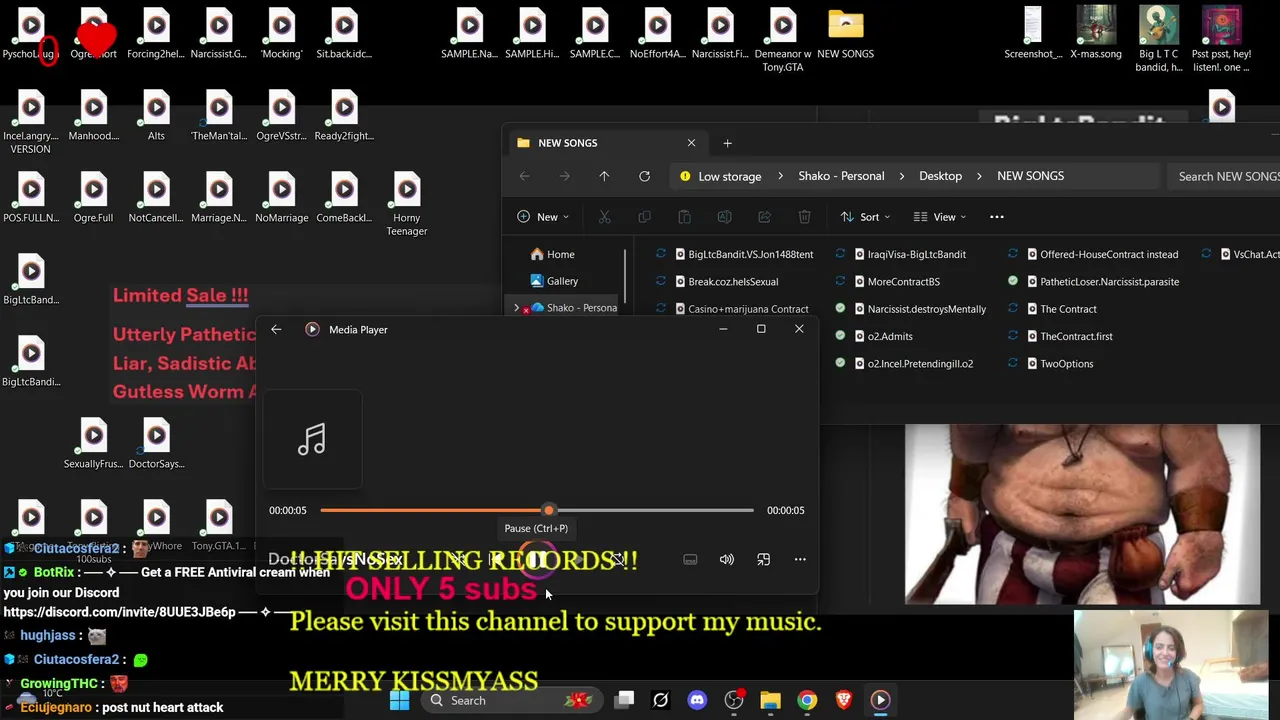Click Desktop breadcrumb in address bar
Screen dimensions: 1280x720
940,176
